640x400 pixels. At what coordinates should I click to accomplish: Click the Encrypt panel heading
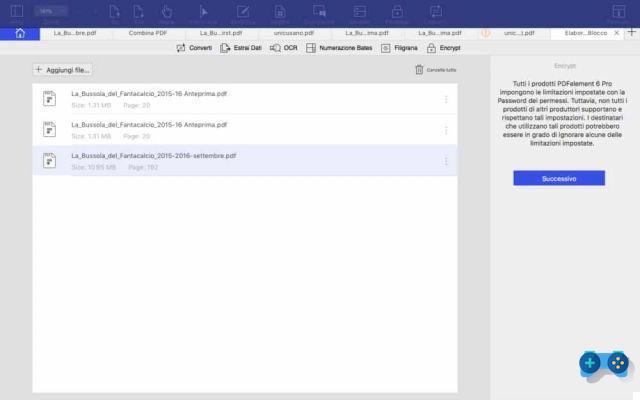point(565,66)
